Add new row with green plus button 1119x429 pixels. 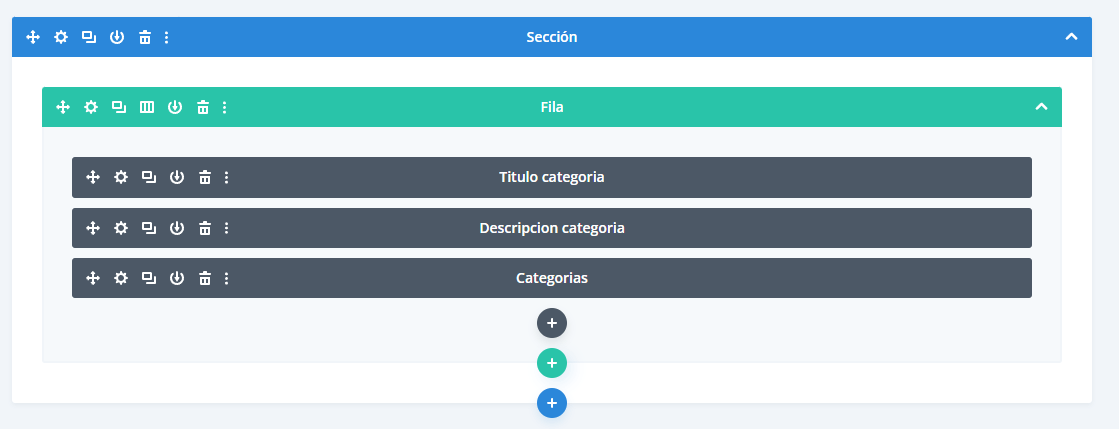pos(552,363)
